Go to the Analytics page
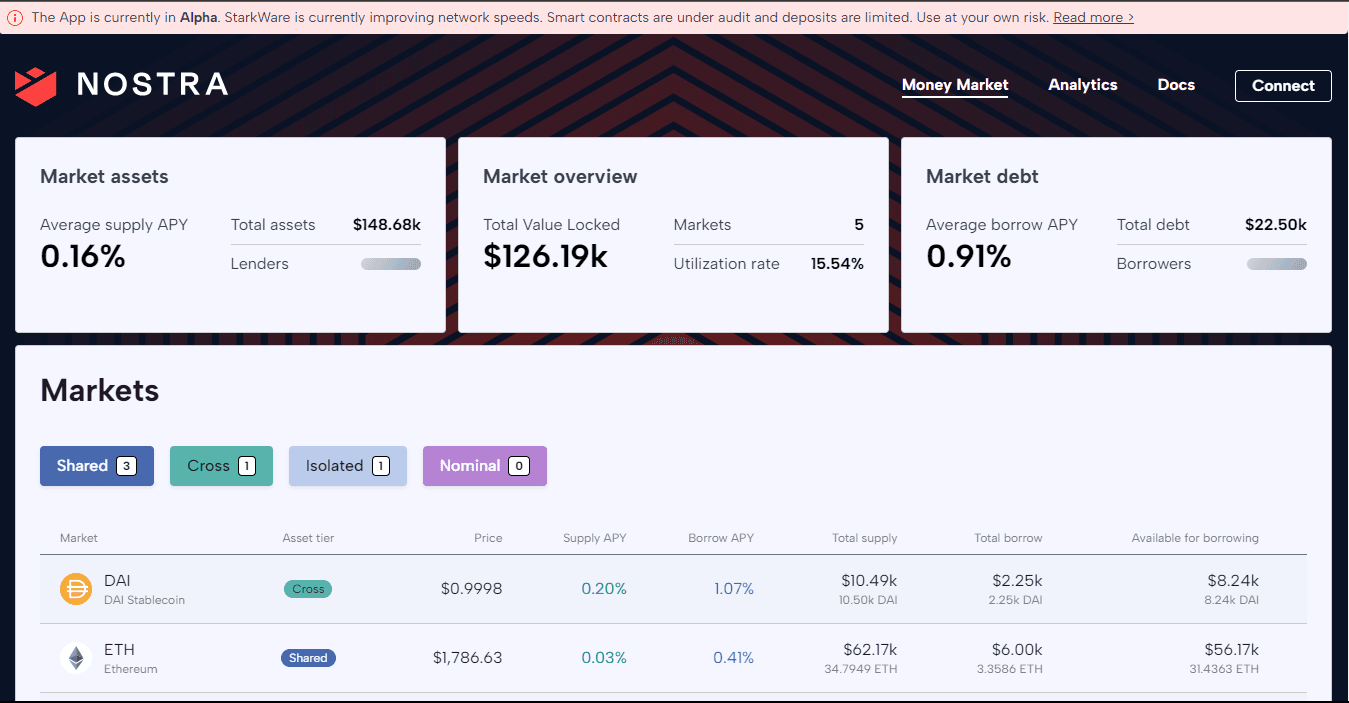This screenshot has width=1349, height=703. click(1083, 85)
